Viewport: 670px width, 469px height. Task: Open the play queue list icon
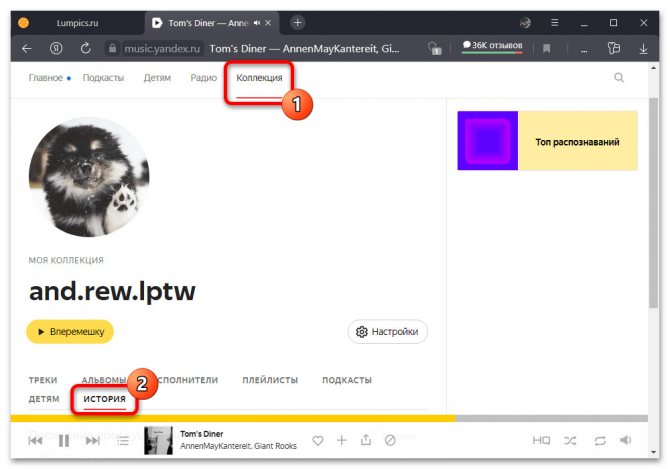pyautogui.click(x=123, y=440)
